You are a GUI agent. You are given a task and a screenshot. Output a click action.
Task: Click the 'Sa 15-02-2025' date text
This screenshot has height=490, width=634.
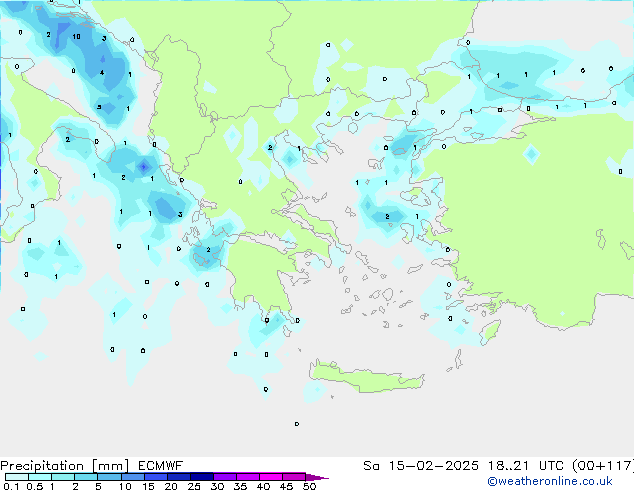(x=421, y=466)
